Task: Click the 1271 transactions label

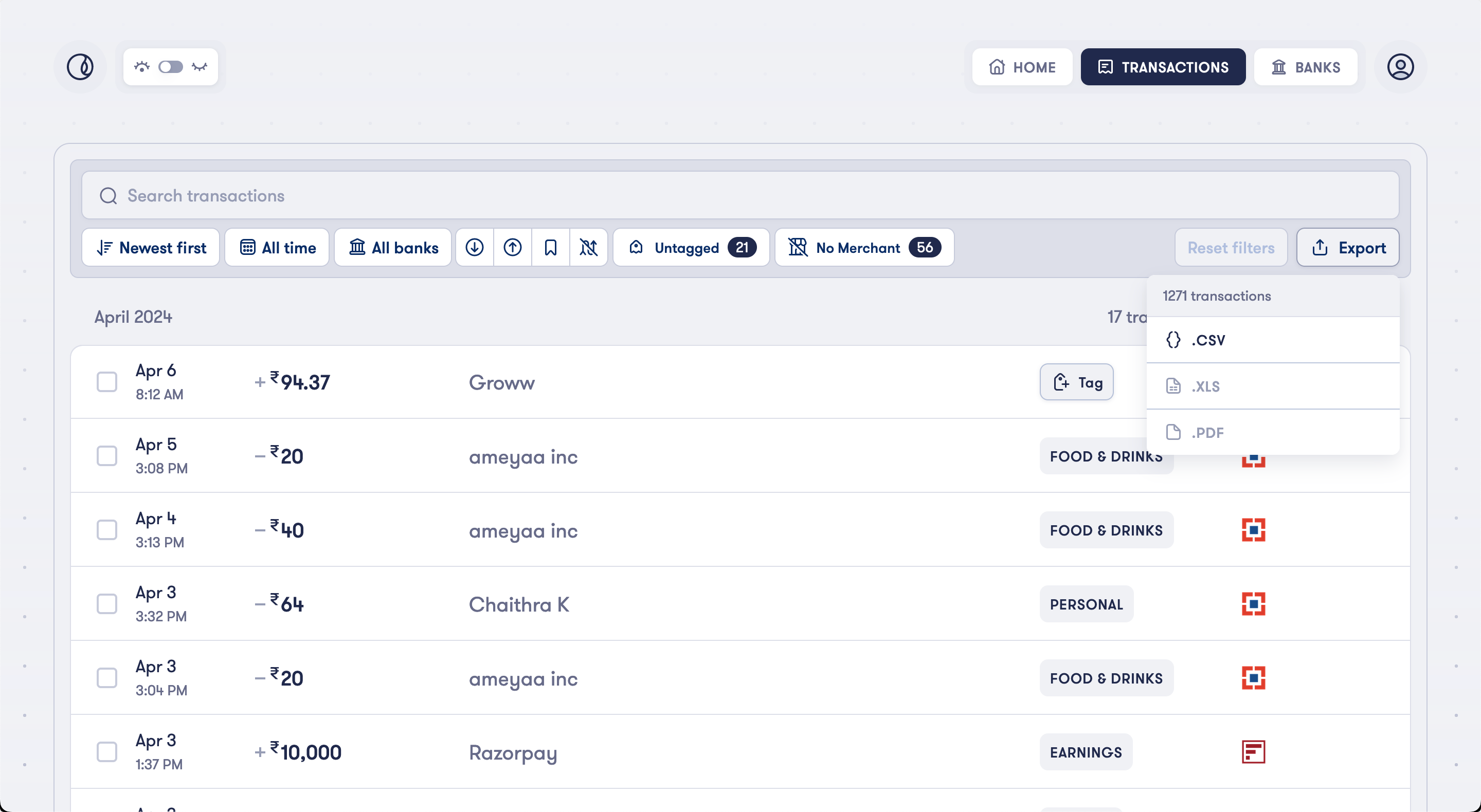Action: (1217, 296)
